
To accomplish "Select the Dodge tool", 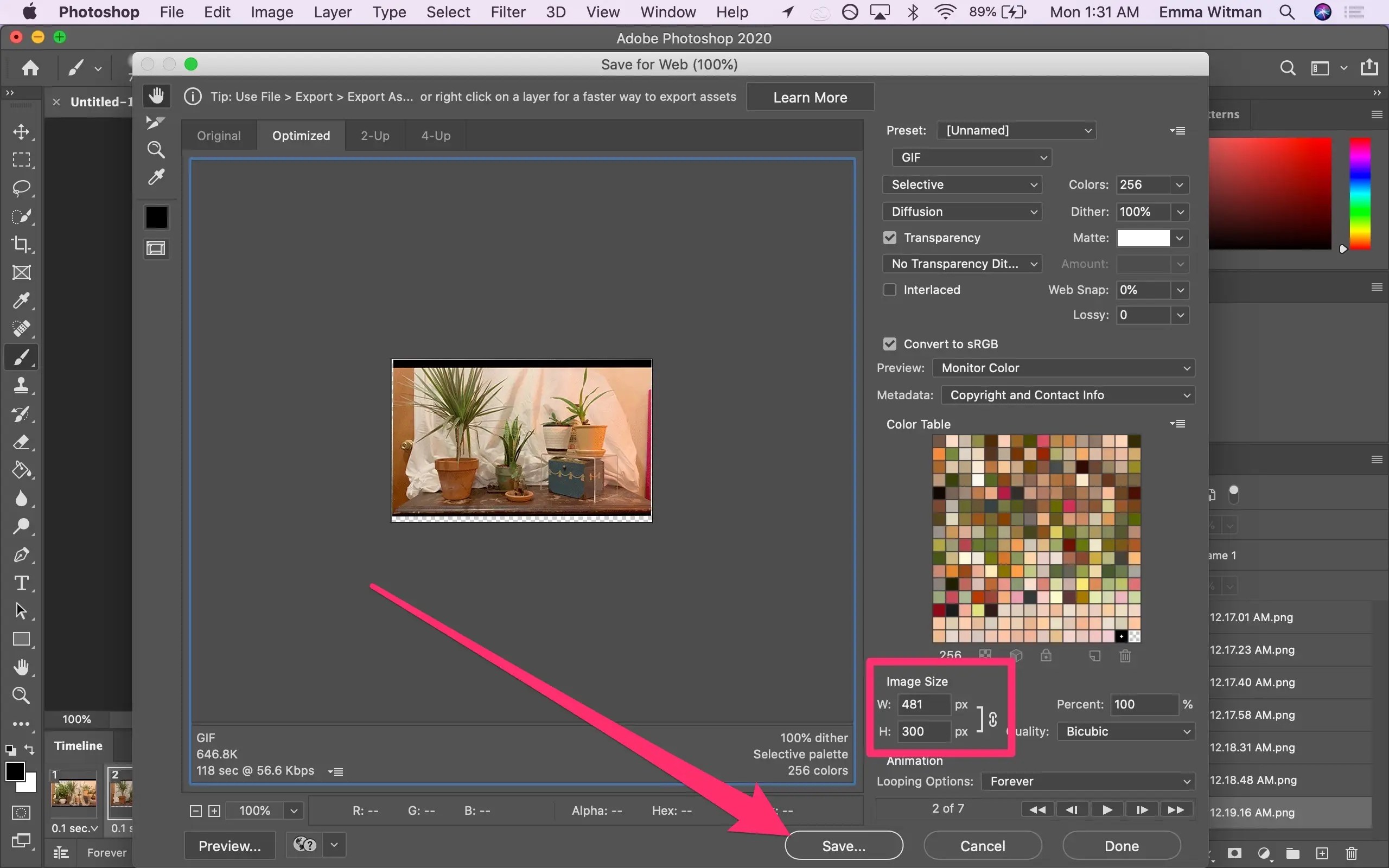I will (21, 526).
